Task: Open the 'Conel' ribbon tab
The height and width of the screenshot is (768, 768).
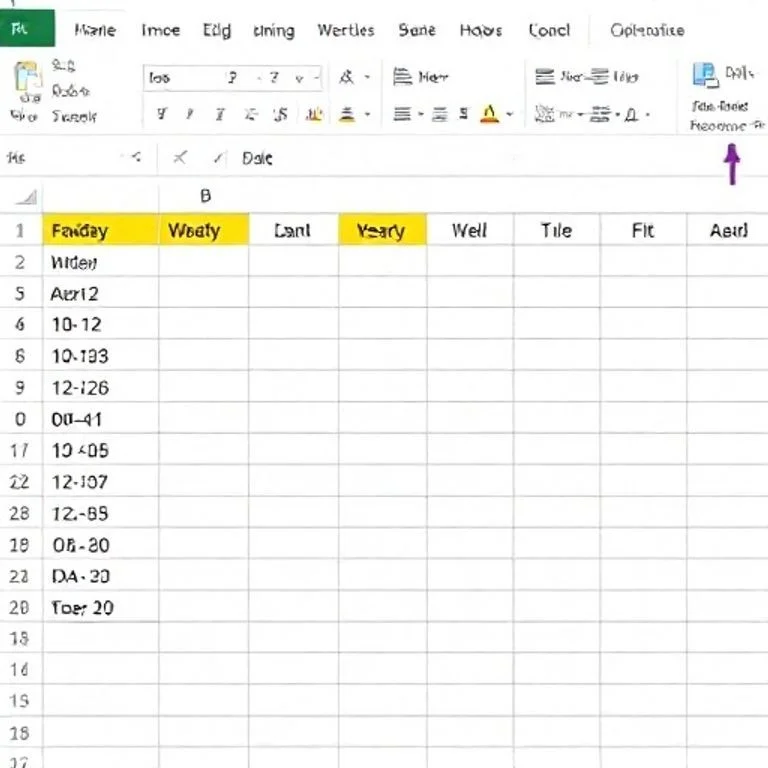Action: click(549, 30)
